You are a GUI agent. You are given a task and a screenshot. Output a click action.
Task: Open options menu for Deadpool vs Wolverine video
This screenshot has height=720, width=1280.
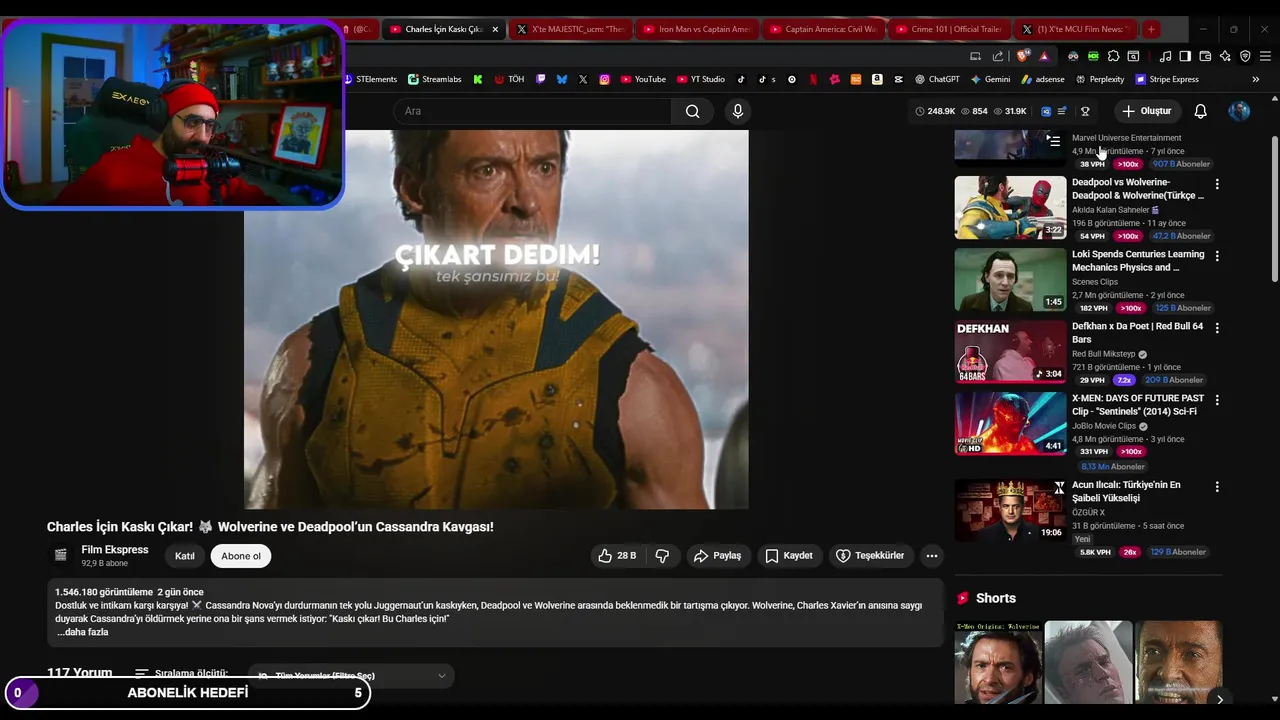coord(1217,184)
